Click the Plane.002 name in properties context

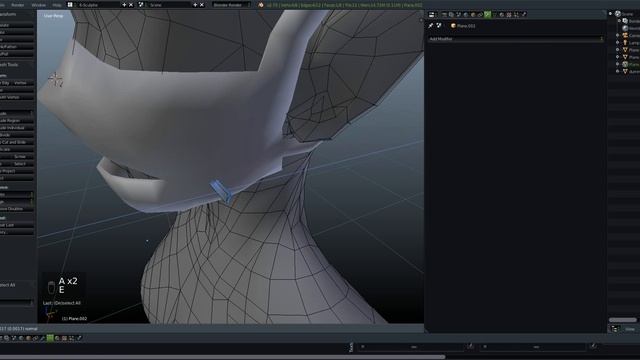click(466, 26)
